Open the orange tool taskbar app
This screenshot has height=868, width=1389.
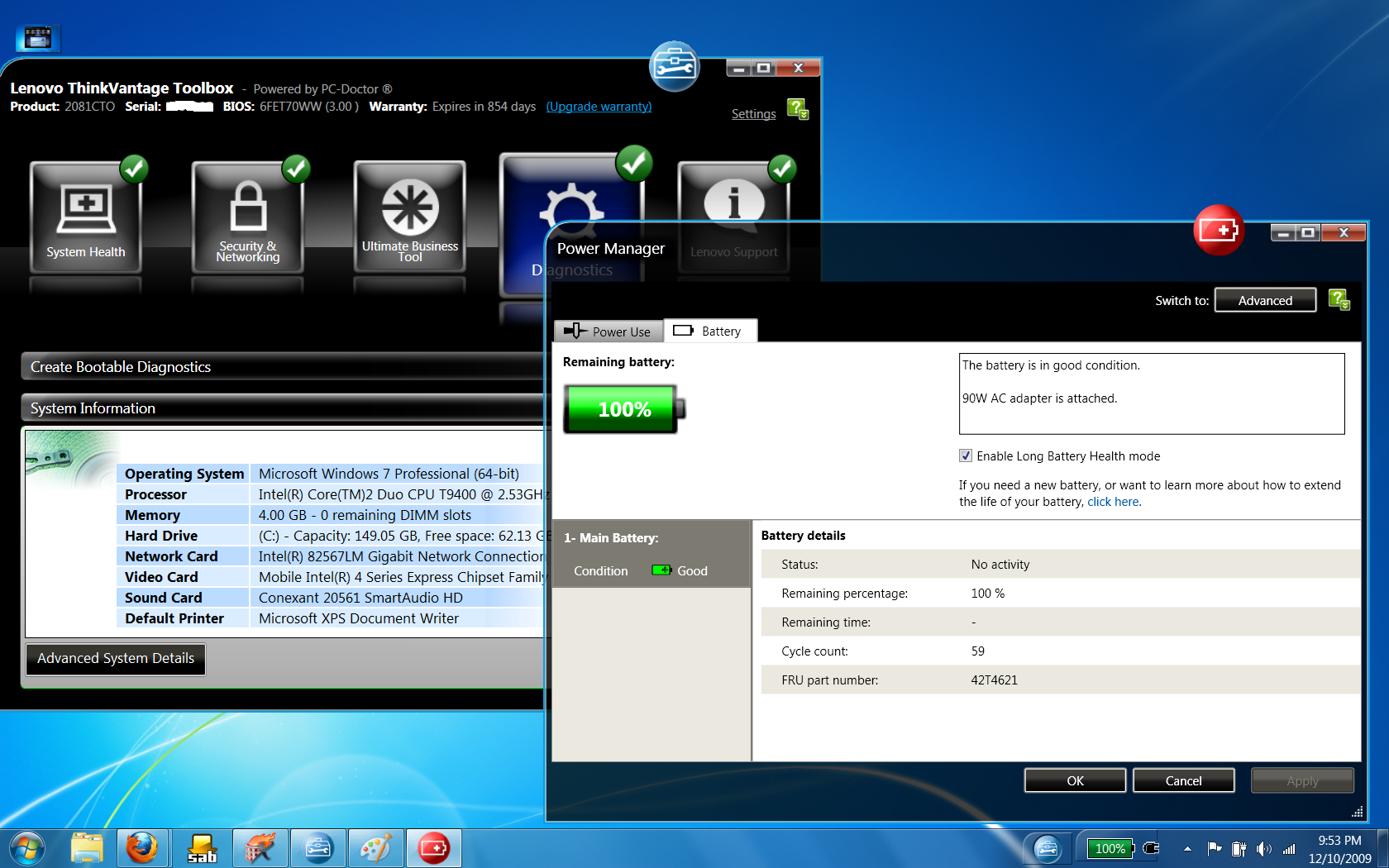coord(260,848)
